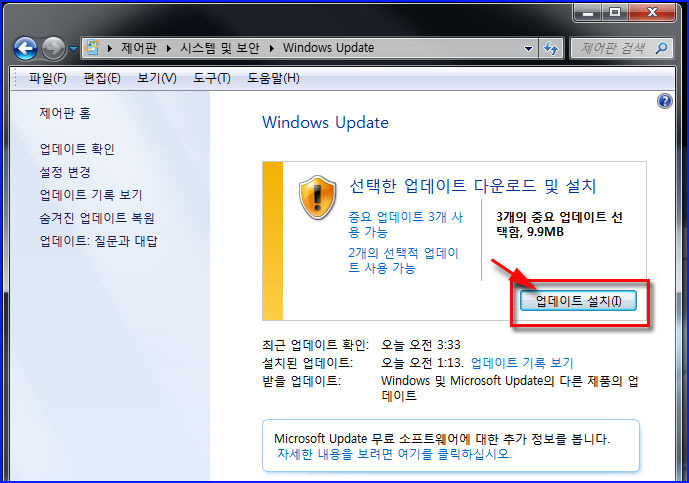
Task: Click the Windows Update page heading
Action: click(326, 123)
